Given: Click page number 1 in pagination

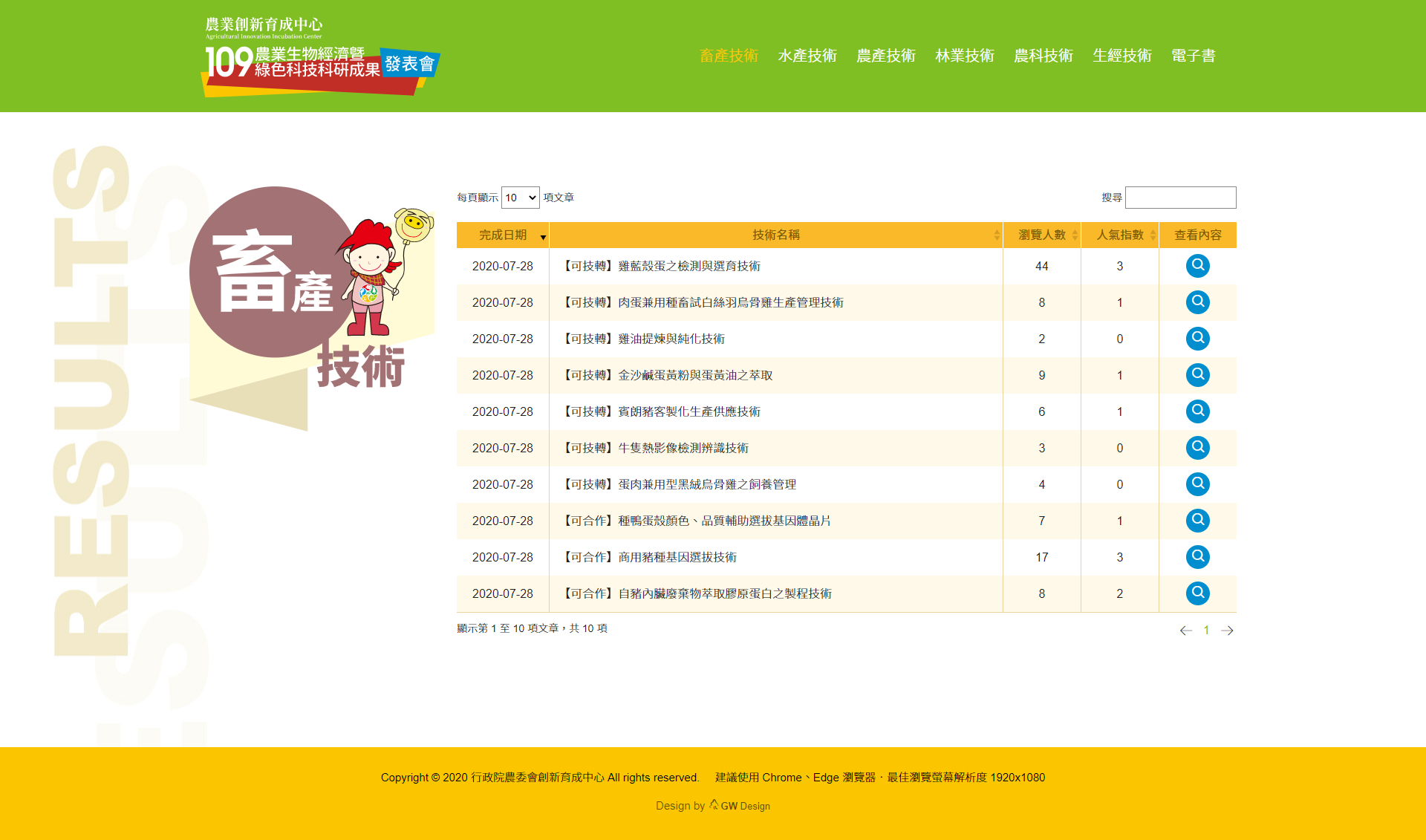Looking at the screenshot, I should (1206, 631).
